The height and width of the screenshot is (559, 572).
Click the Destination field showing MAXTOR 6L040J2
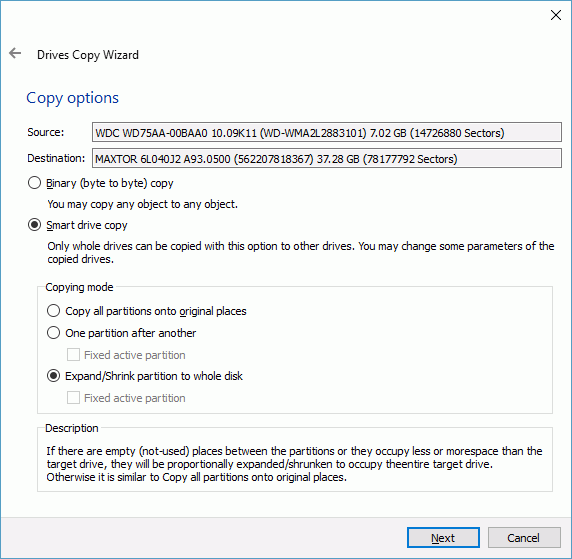(x=326, y=158)
